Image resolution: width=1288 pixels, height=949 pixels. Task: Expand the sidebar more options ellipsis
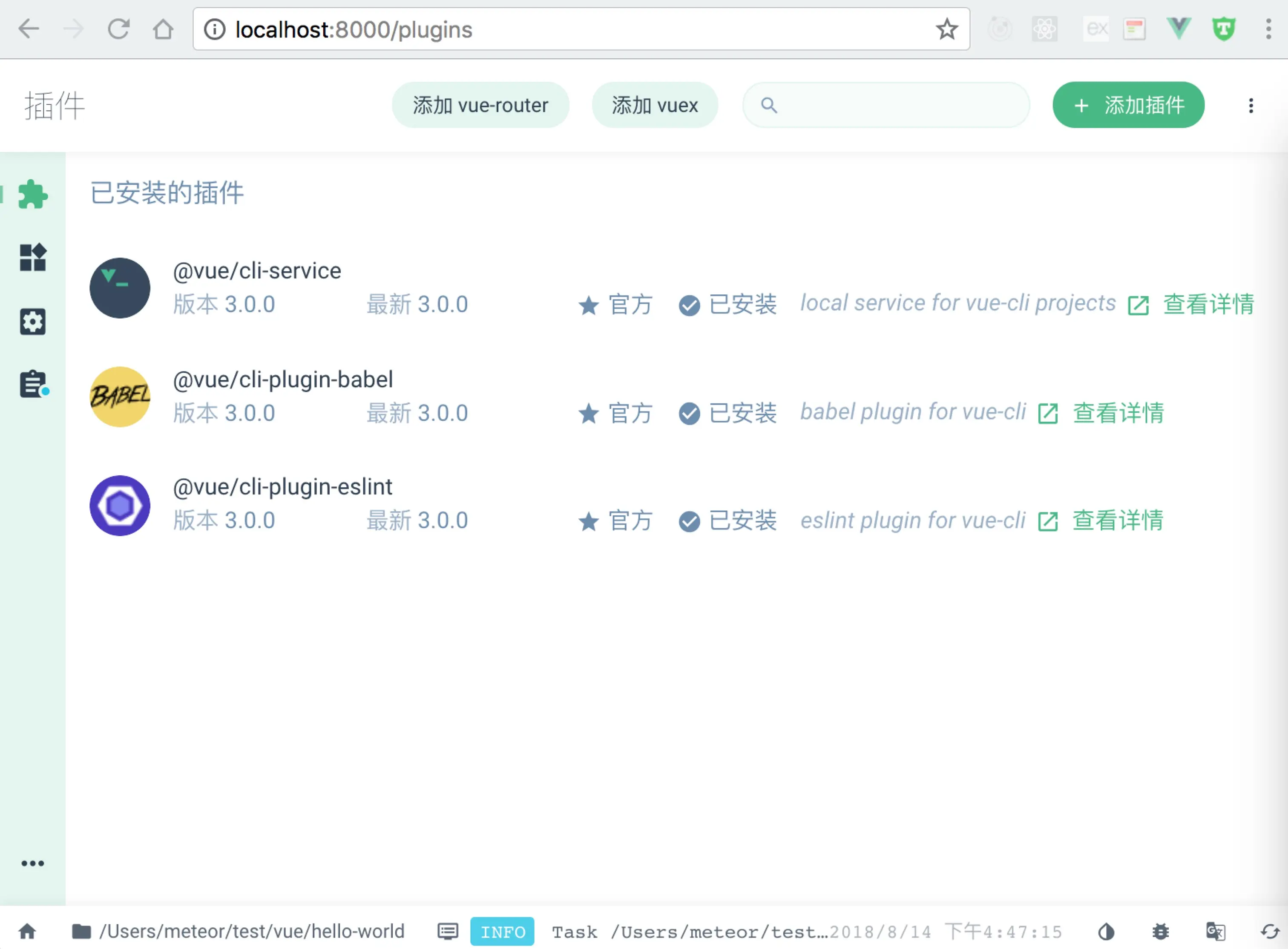pos(33,863)
